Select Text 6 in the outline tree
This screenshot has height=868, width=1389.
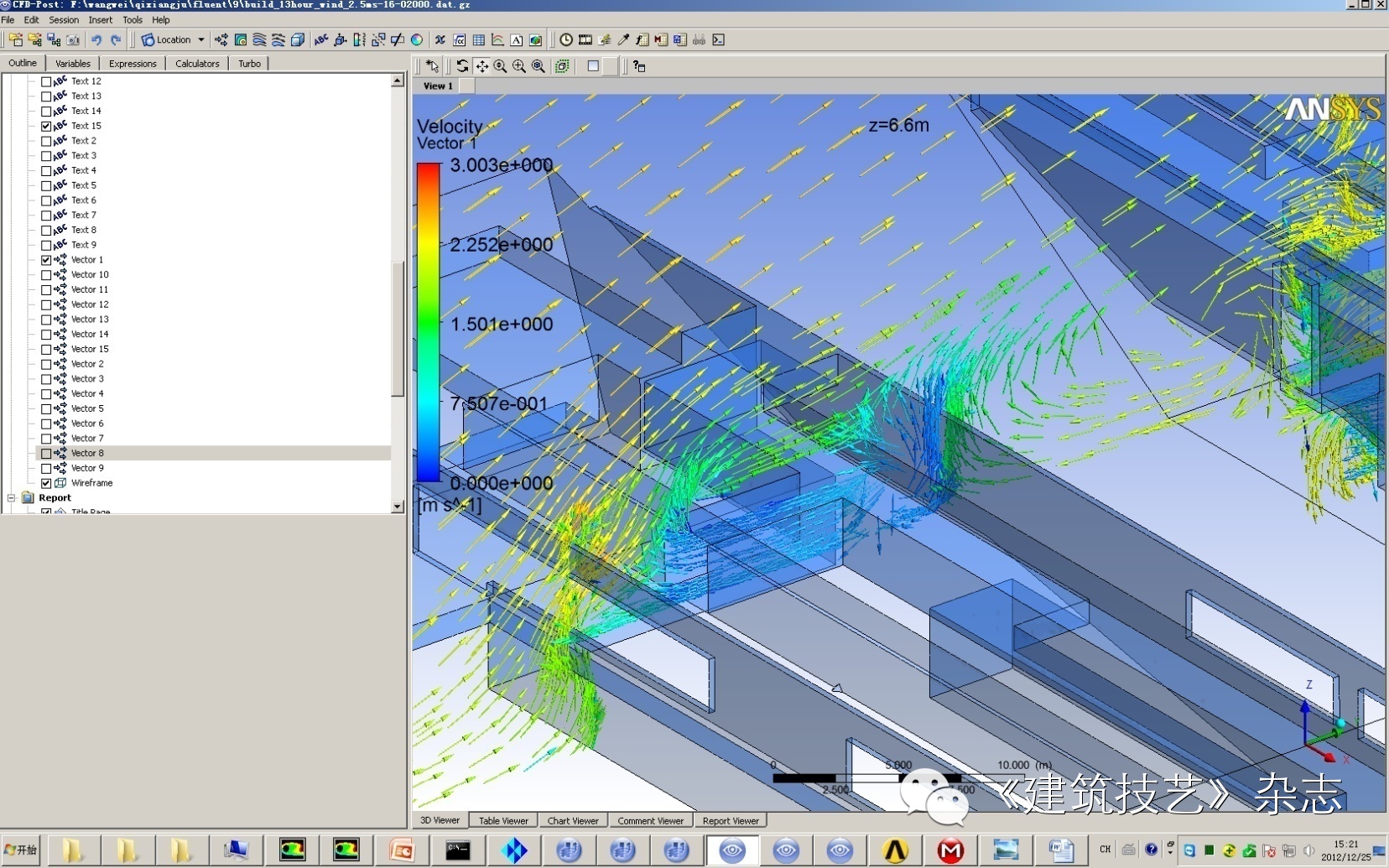click(84, 200)
